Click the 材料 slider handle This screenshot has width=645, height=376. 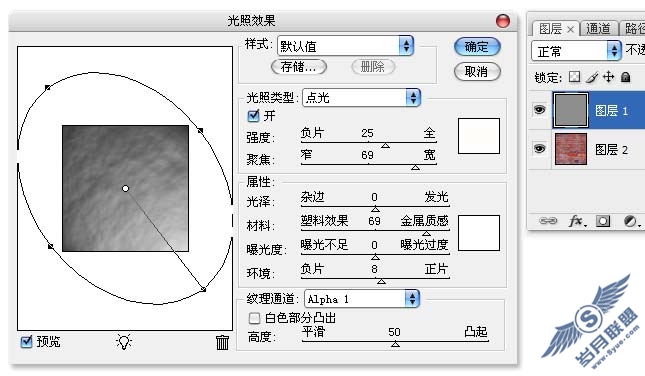tap(427, 233)
